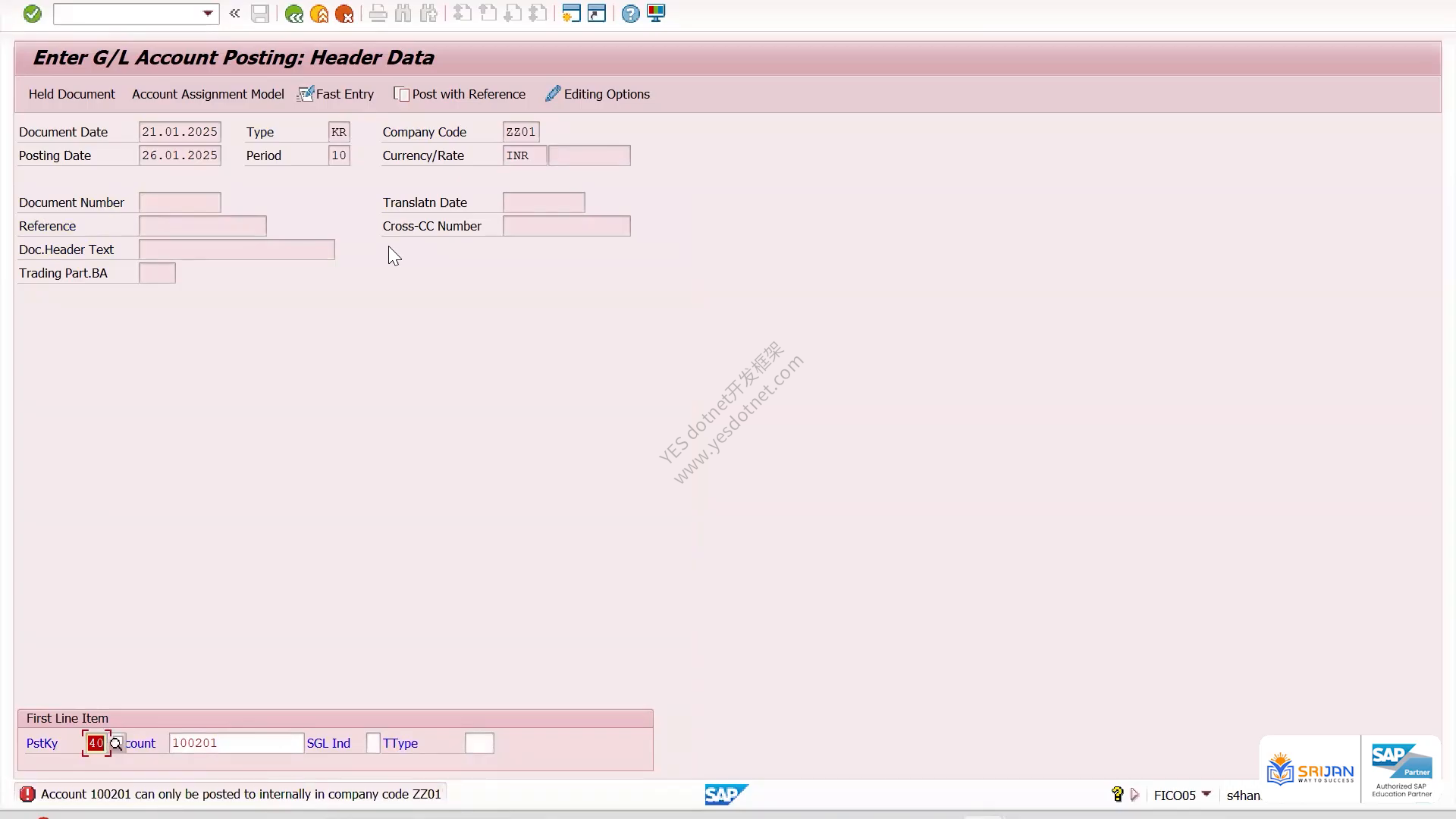This screenshot has height=819, width=1456.
Task: Click the Last Page icon
Action: tap(538, 14)
